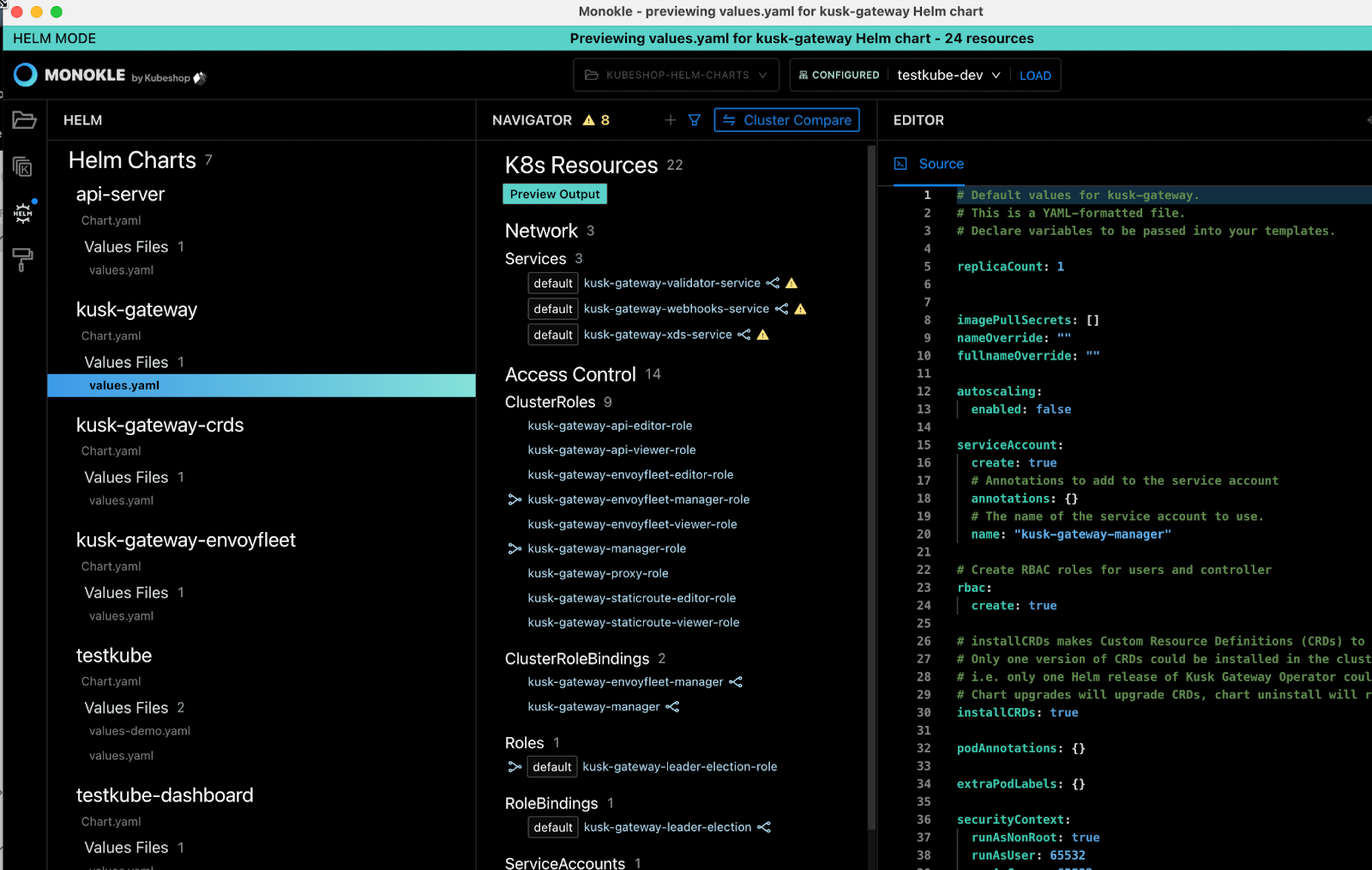Click warning icon of kusk-gateway-xds-service
Viewport: 1372px width, 870px height.
coord(762,335)
